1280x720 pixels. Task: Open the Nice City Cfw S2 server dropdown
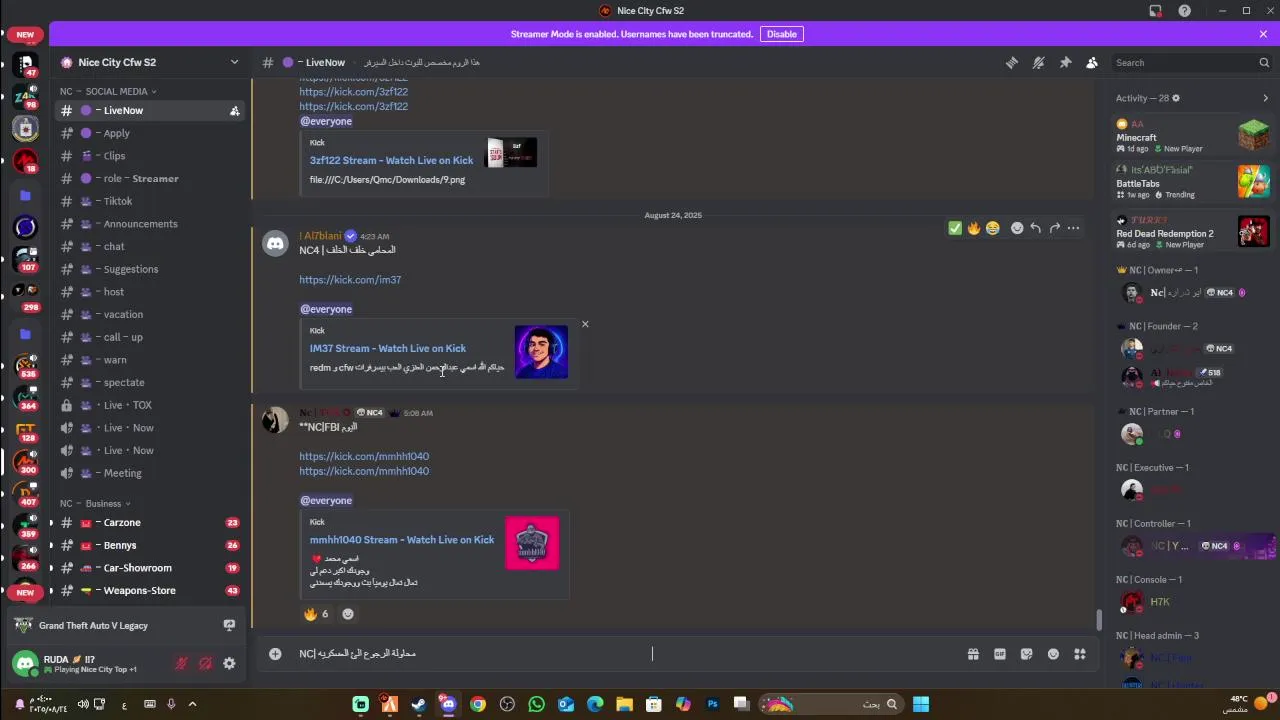pos(150,62)
